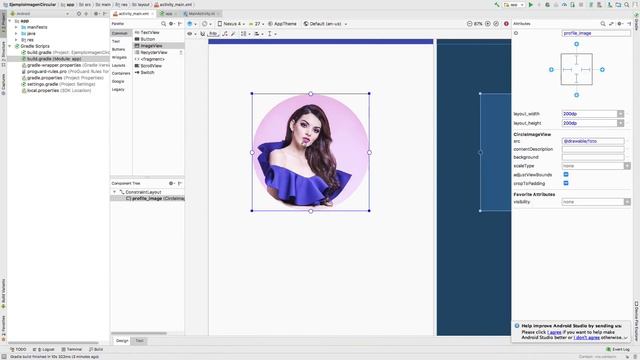640x360 pixels.
Task: Switch to the app editor tab
Action: 169,13
